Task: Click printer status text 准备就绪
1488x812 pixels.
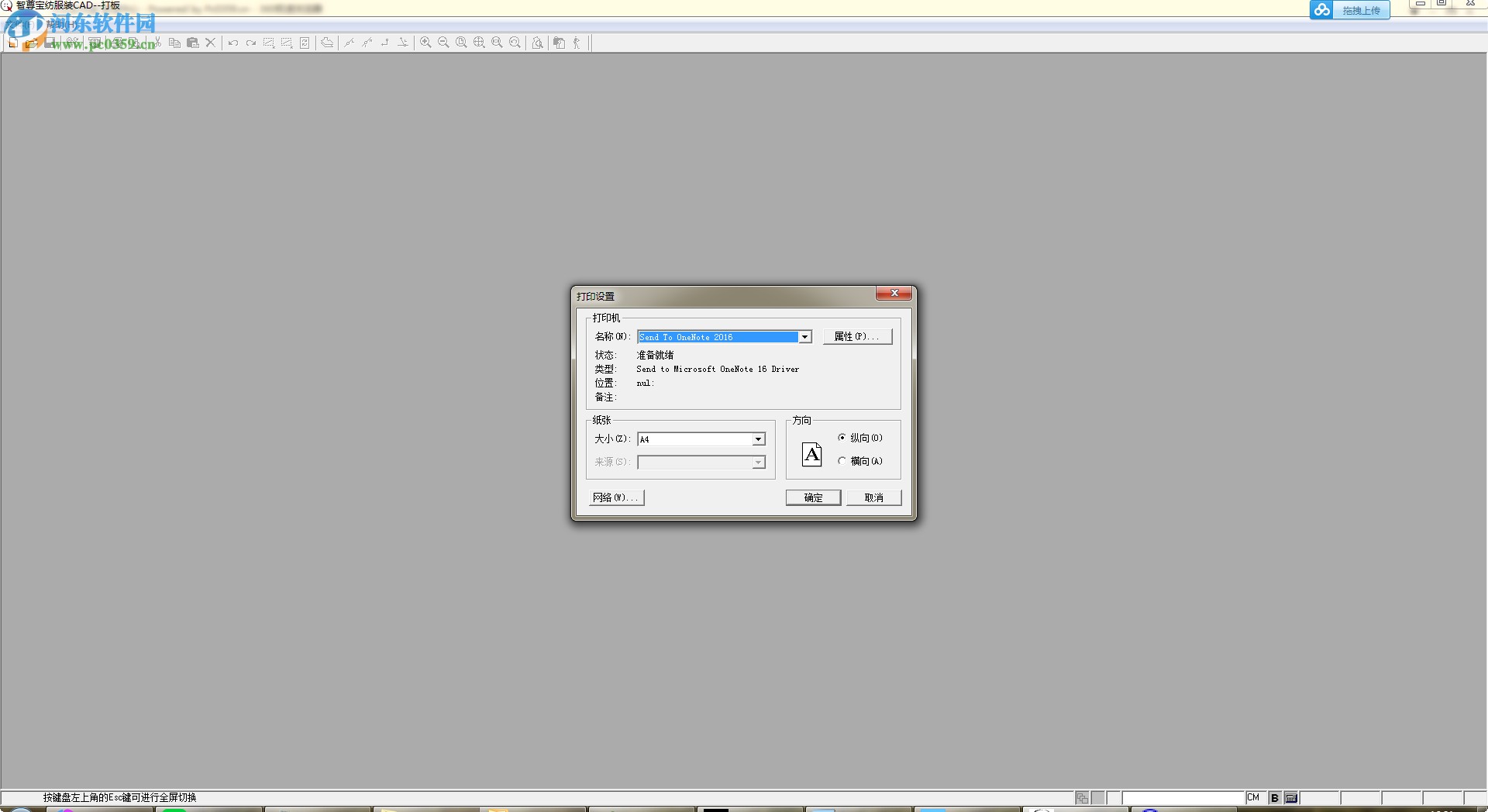Action: point(655,355)
